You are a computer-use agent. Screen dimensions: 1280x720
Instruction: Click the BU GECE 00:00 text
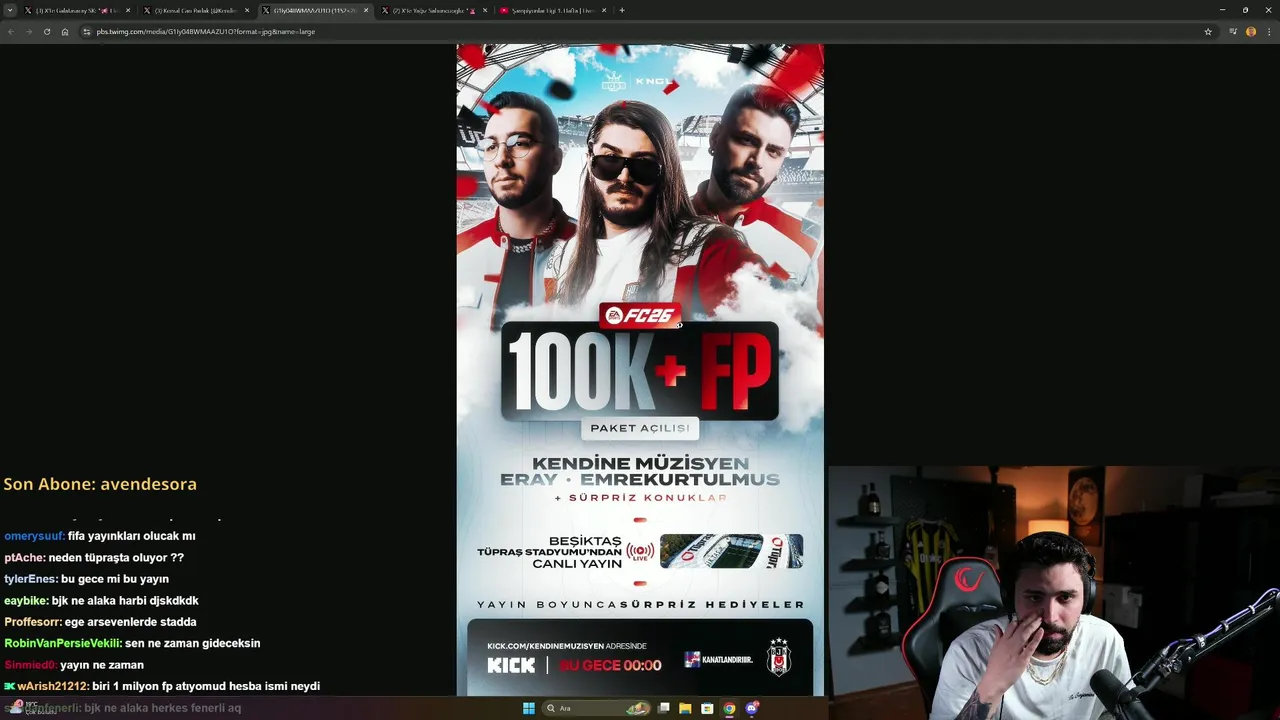[610, 665]
